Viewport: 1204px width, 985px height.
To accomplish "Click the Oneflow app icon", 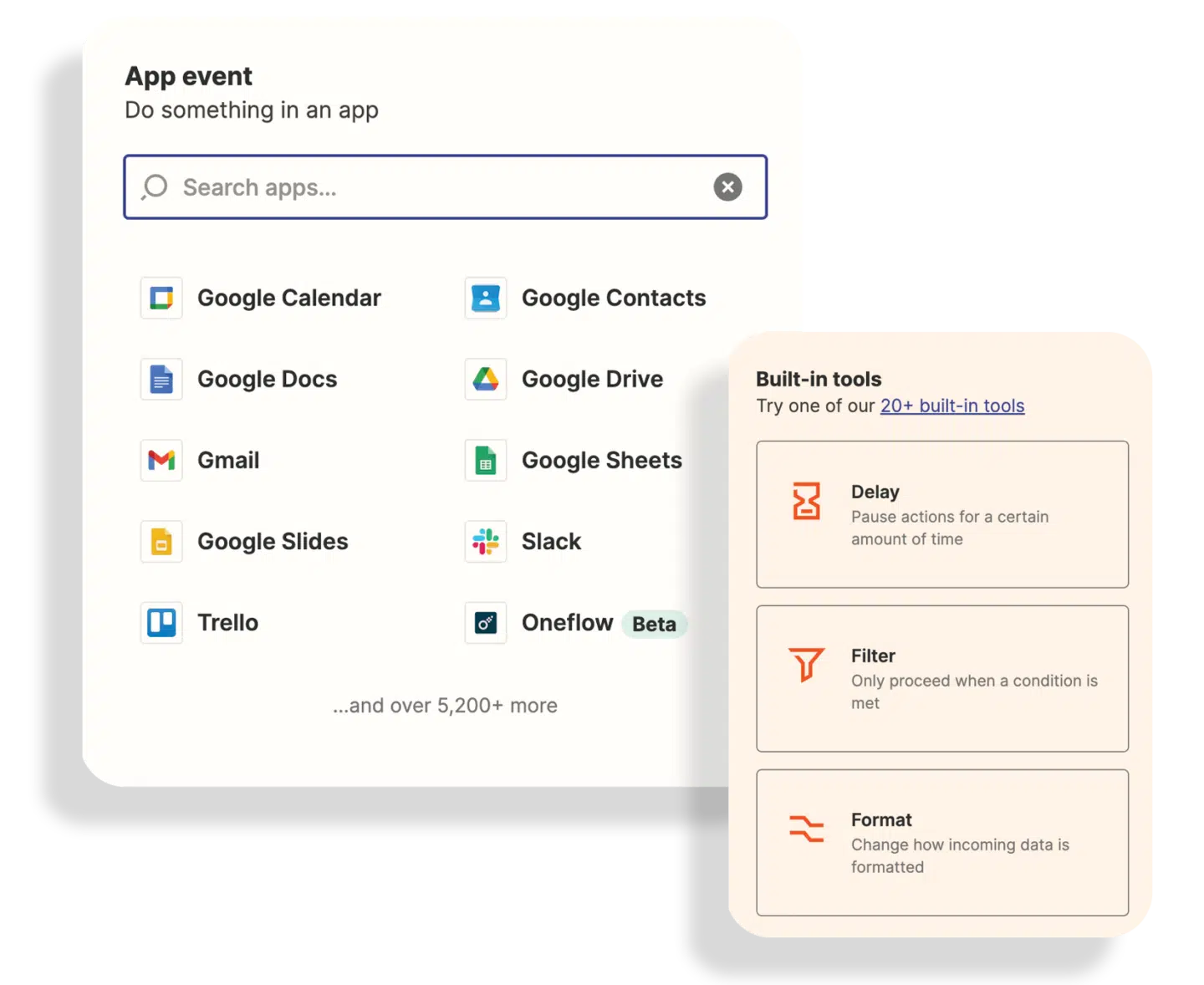I will pos(486,622).
